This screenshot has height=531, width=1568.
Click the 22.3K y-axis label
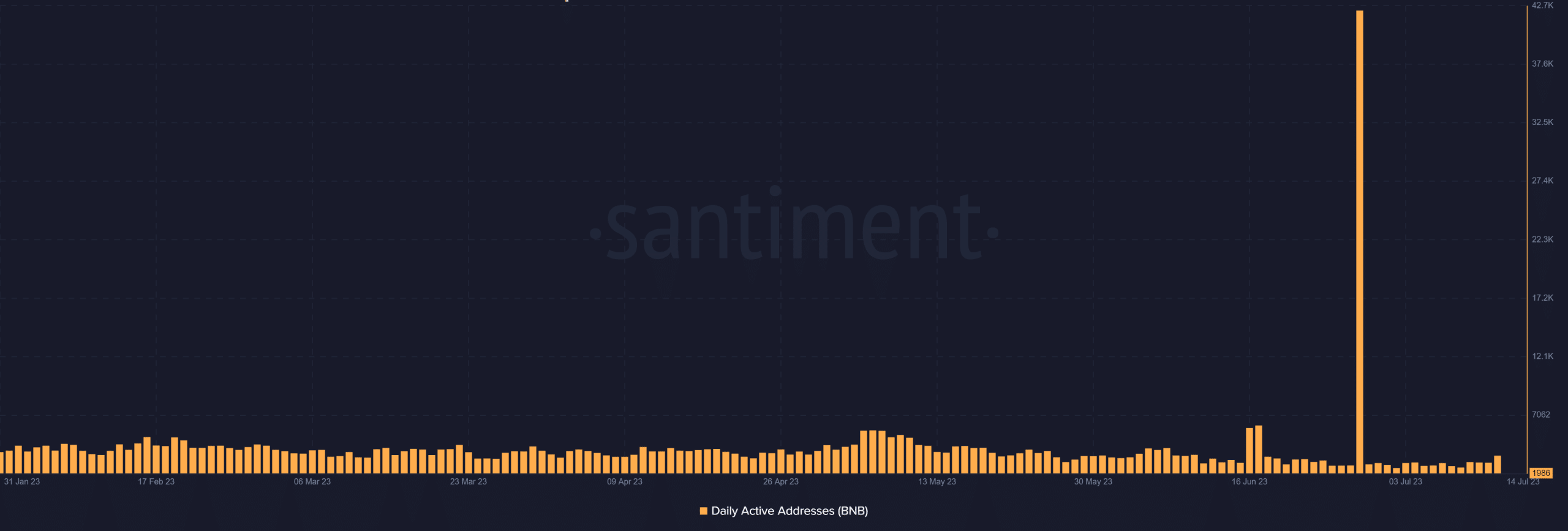(1542, 239)
